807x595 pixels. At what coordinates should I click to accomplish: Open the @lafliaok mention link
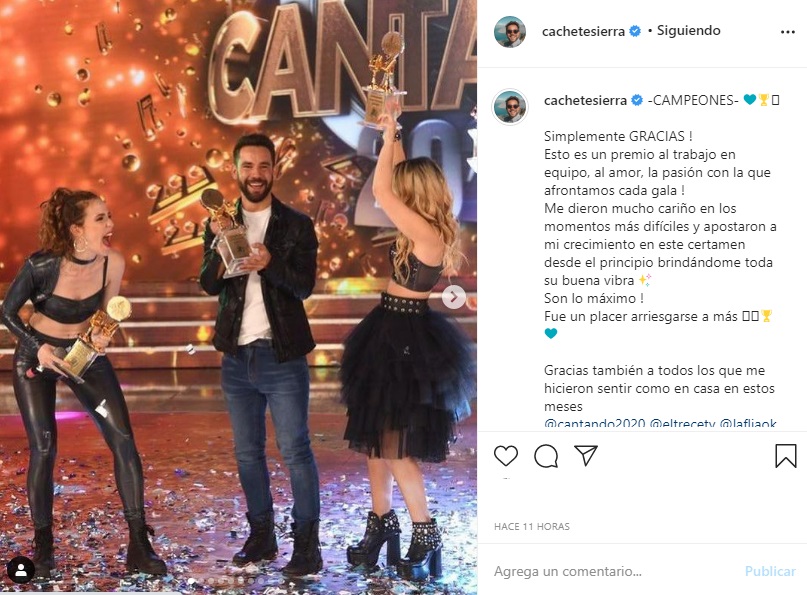748,424
